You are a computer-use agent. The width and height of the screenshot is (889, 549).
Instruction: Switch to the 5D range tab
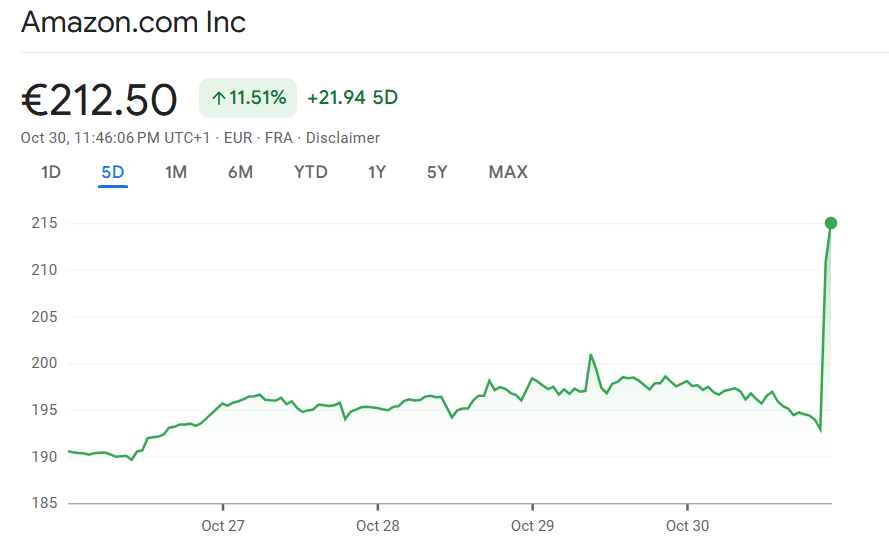click(112, 172)
